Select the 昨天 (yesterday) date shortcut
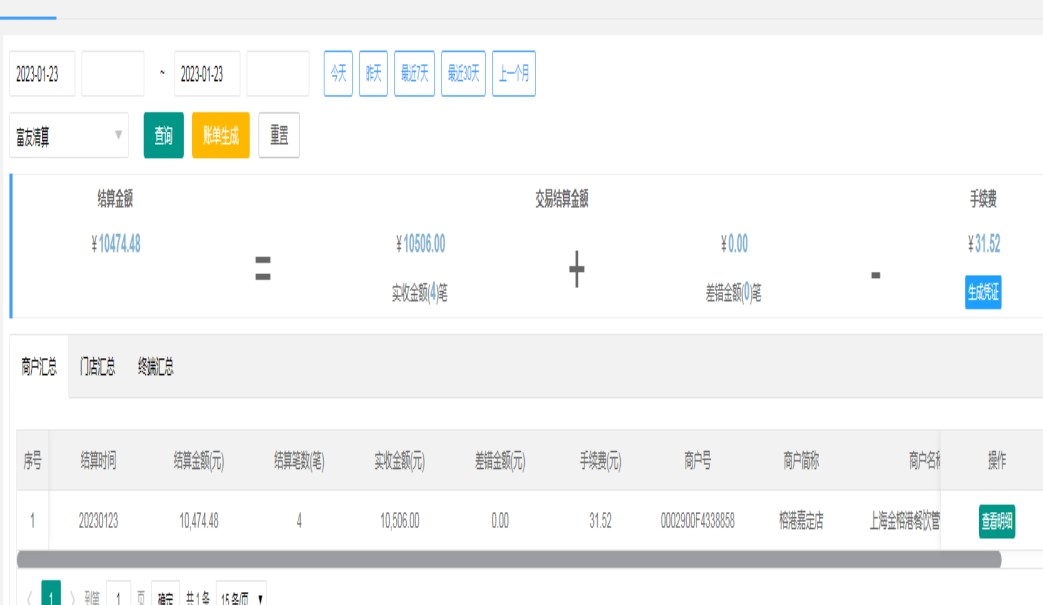1043x605 pixels. tap(373, 74)
